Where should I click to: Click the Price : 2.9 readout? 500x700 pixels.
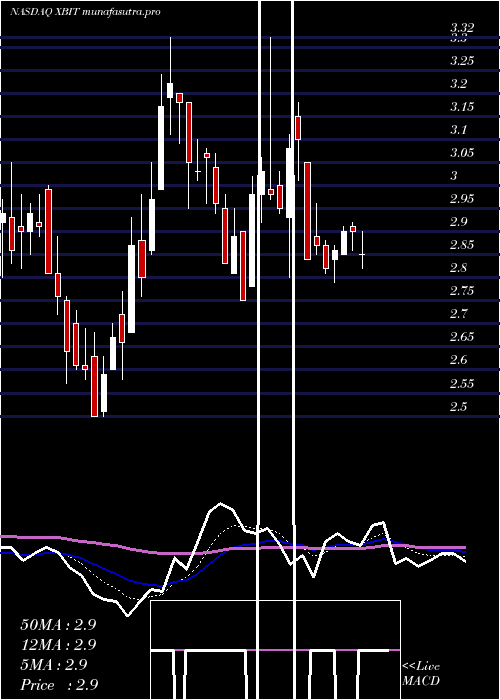[59, 685]
